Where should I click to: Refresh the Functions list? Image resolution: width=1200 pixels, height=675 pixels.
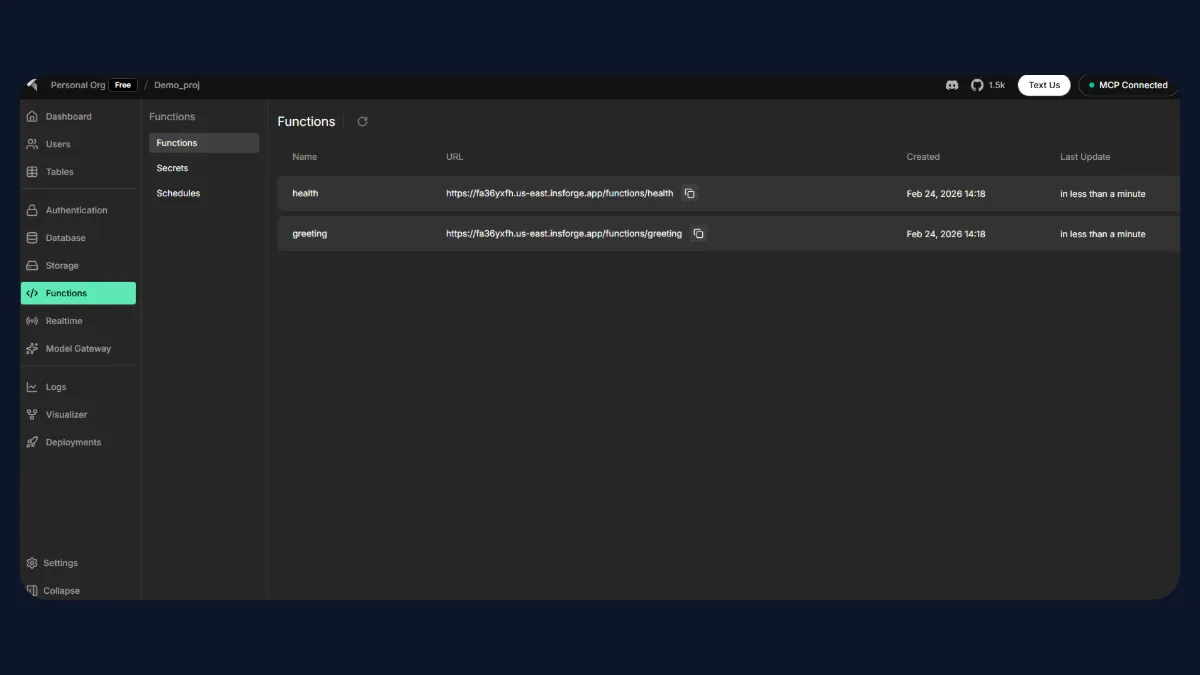coord(362,121)
